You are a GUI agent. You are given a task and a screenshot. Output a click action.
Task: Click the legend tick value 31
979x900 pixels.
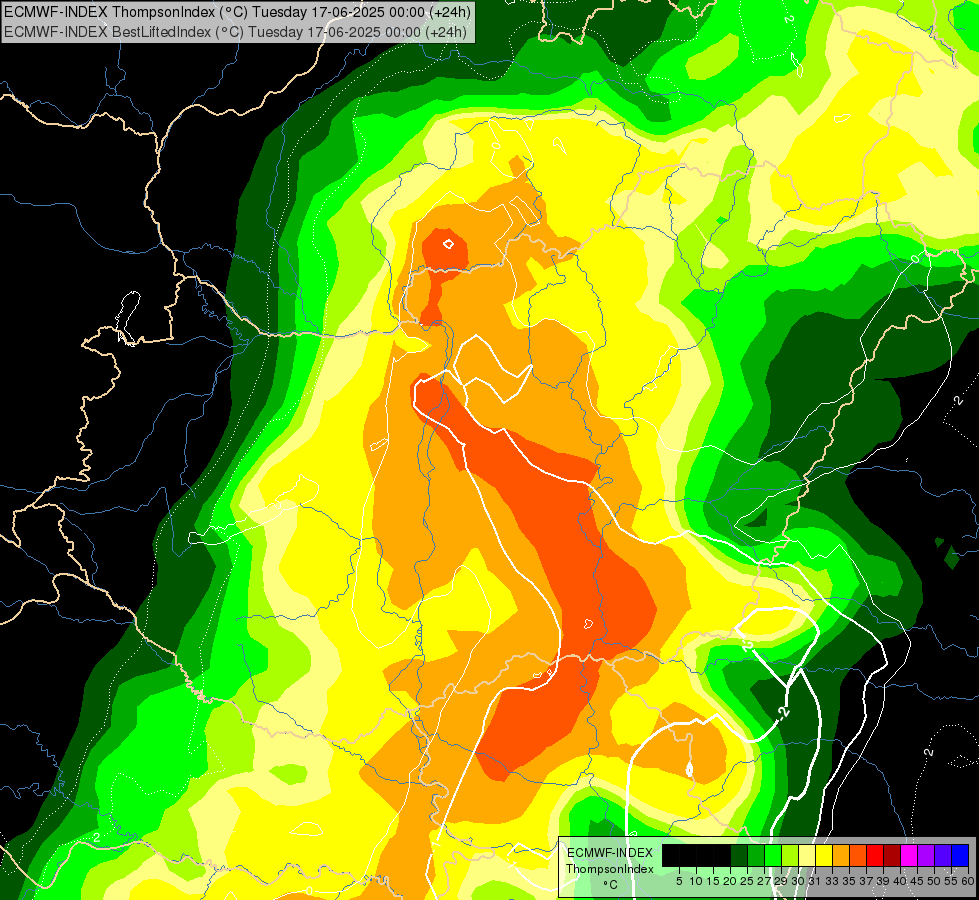815,881
